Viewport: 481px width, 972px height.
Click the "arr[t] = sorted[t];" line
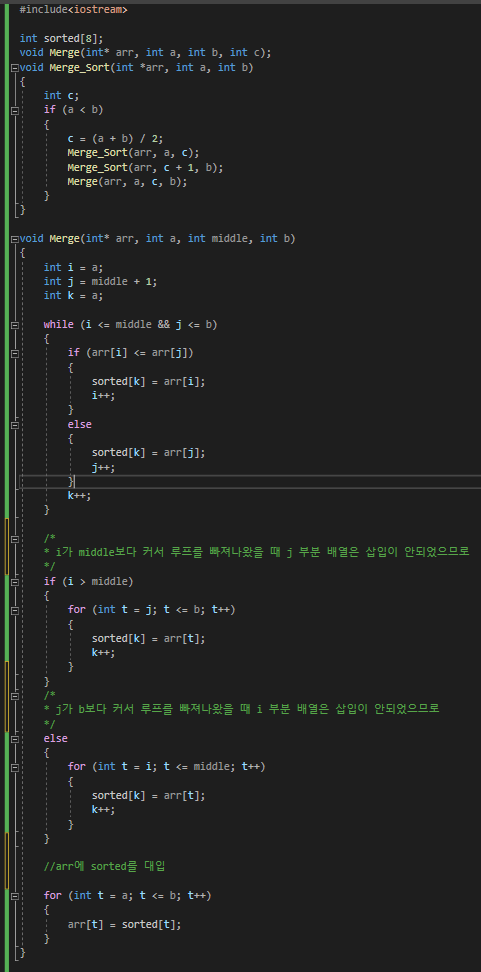[x=125, y=924]
